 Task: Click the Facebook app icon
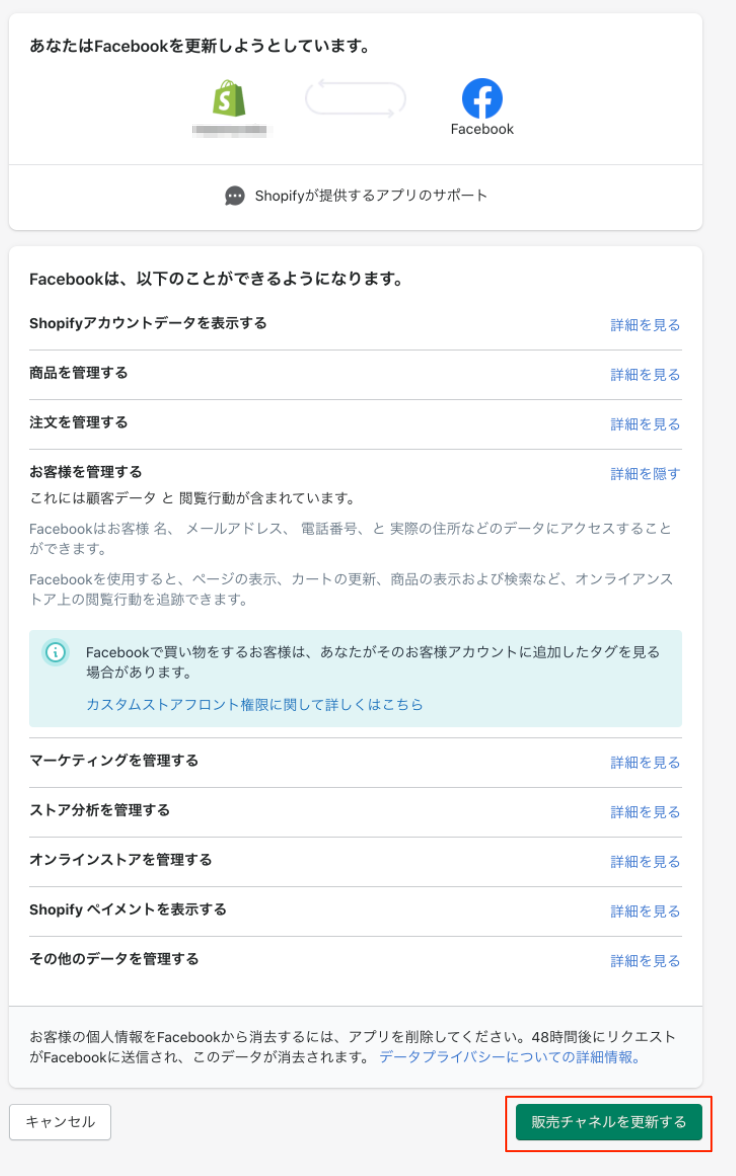tap(482, 97)
